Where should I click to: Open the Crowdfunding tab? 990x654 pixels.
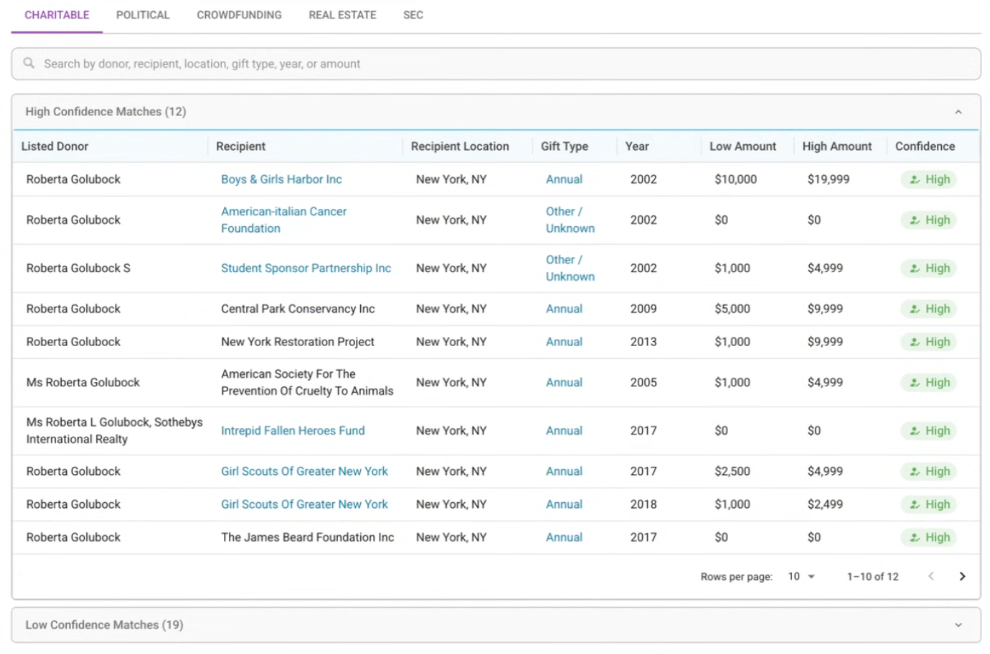239,15
